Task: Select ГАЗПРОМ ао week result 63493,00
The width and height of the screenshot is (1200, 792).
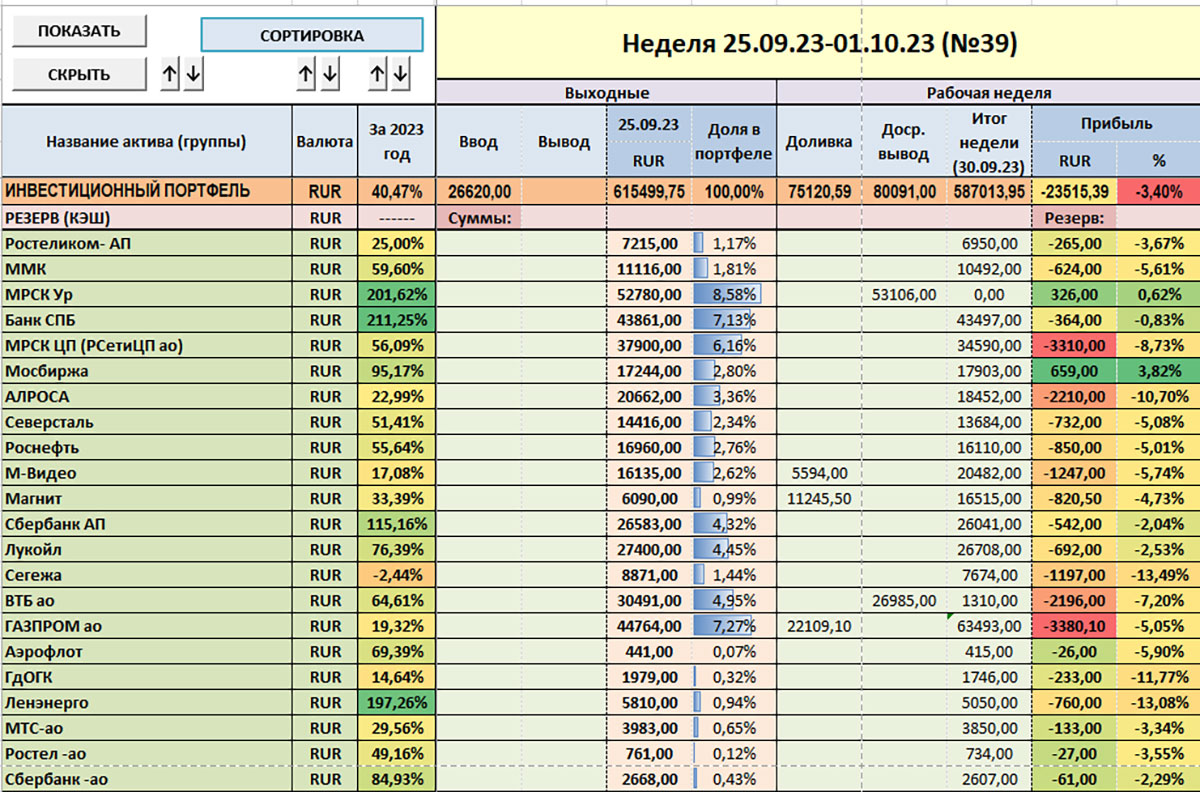Action: point(988,626)
